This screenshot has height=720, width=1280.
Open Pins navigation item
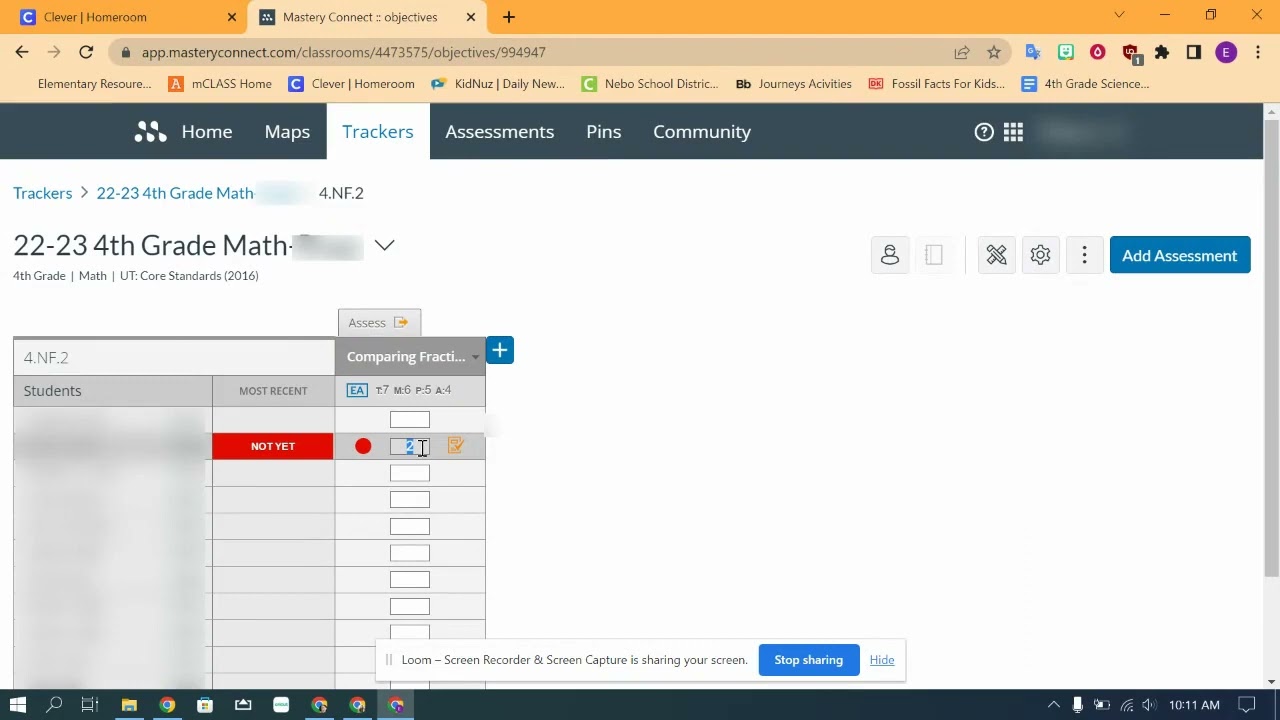tap(604, 132)
